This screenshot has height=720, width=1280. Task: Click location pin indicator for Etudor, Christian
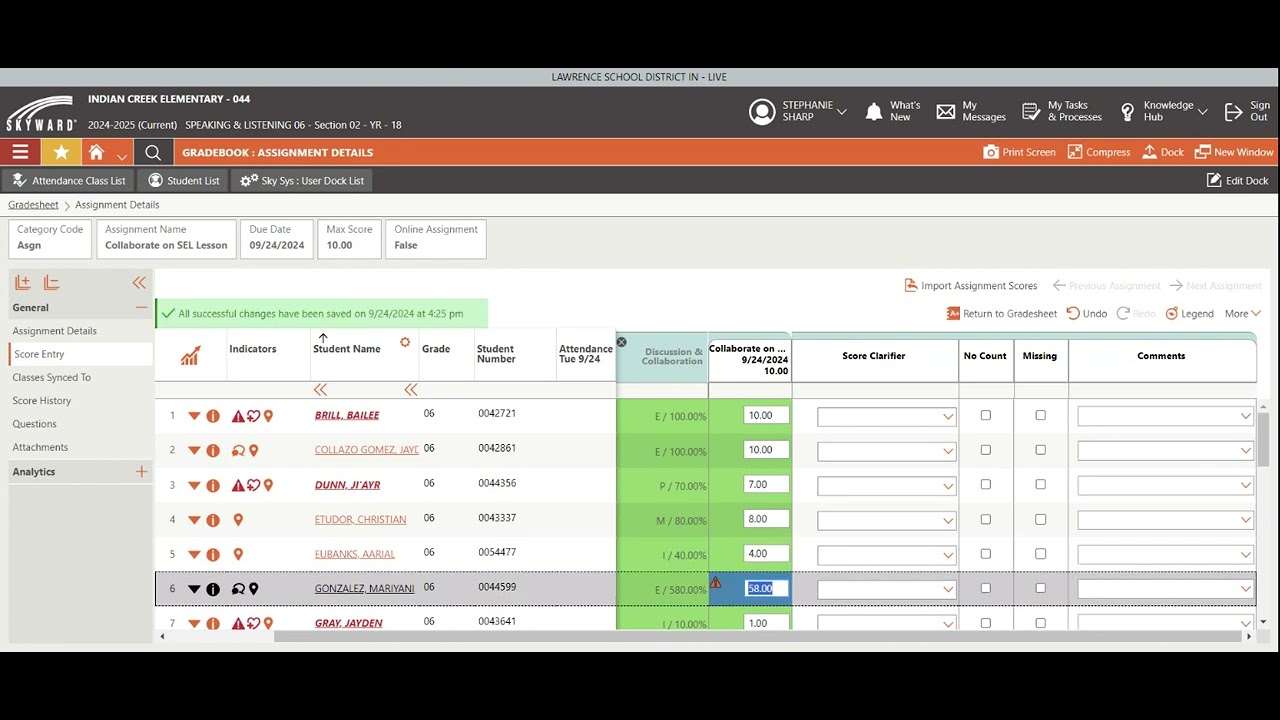click(238, 520)
